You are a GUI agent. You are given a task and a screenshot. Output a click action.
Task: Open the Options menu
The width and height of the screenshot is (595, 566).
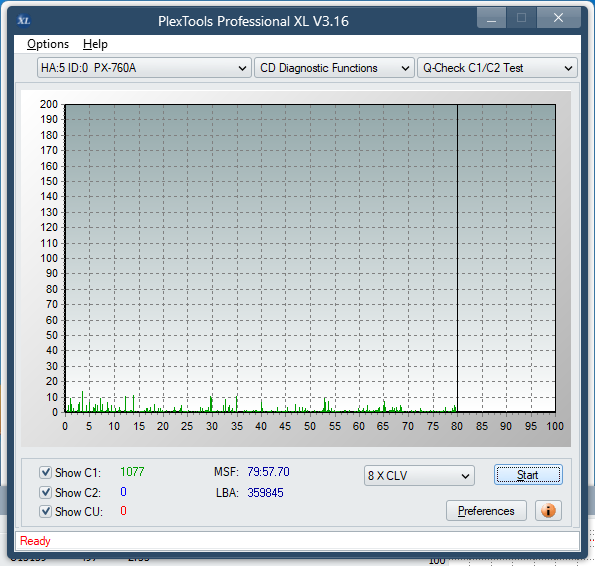[x=48, y=44]
